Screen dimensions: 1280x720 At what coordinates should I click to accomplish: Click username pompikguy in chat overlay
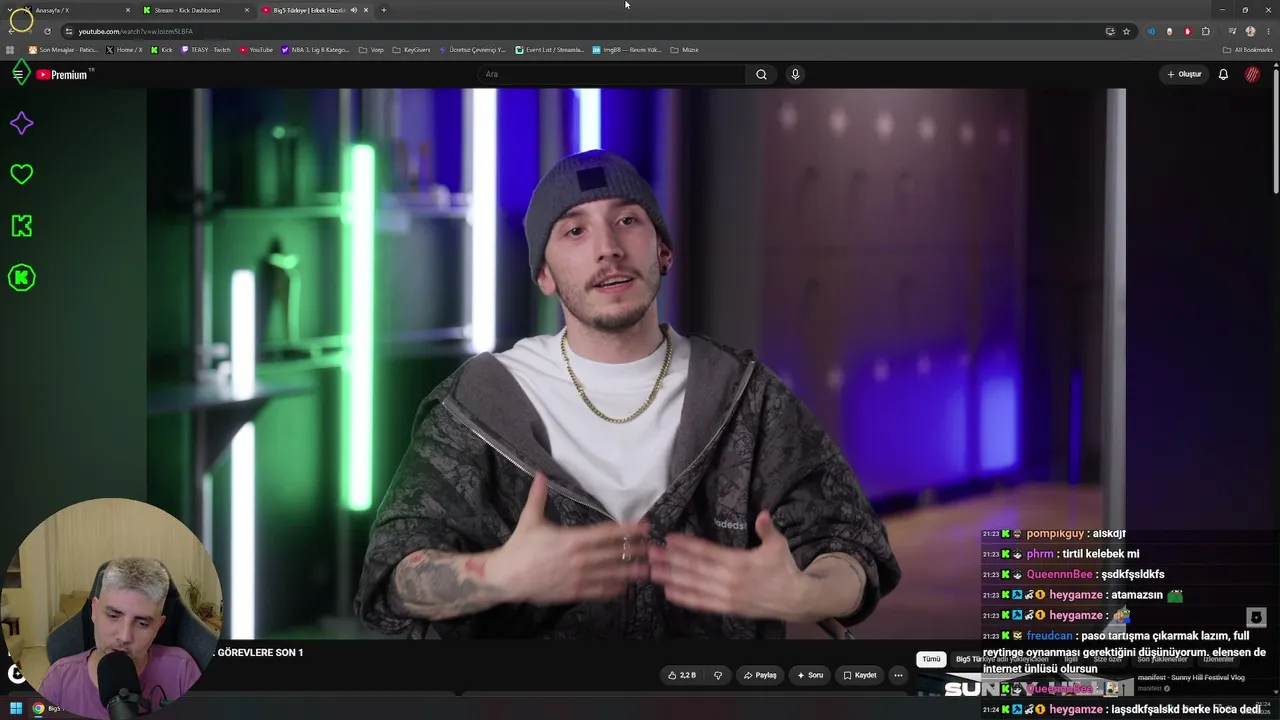tap(1056, 534)
